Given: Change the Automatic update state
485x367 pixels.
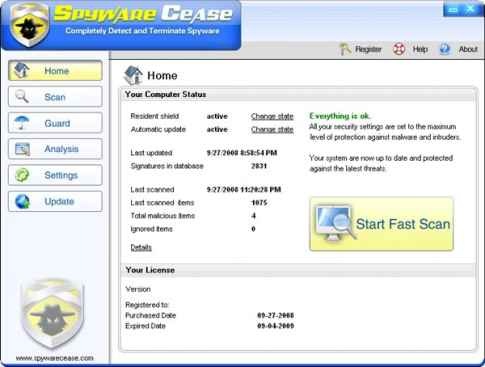Looking at the screenshot, I should point(272,130).
